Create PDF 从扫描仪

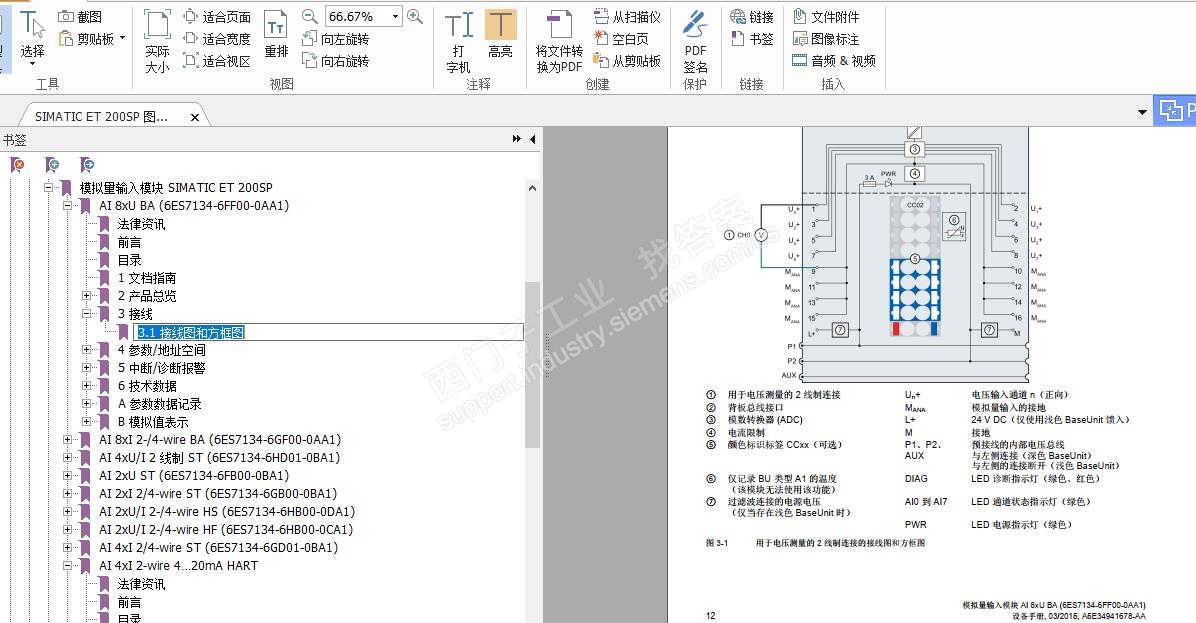pyautogui.click(x=627, y=16)
